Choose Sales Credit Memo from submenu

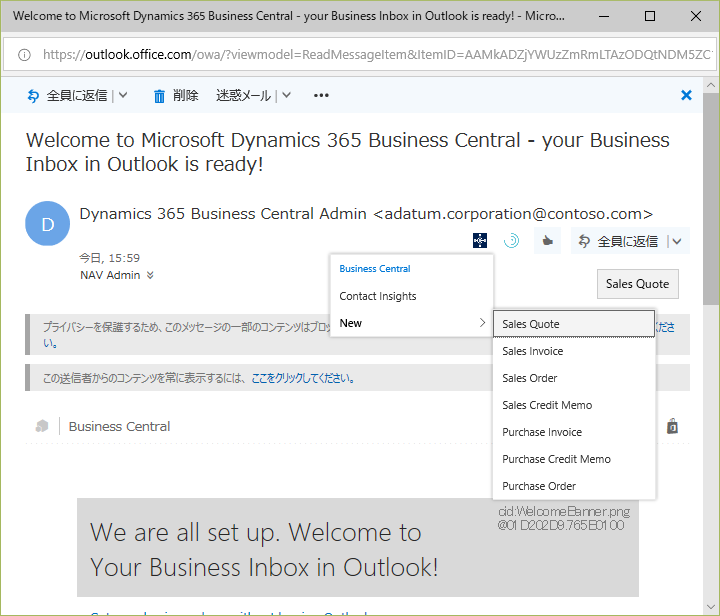click(x=546, y=405)
